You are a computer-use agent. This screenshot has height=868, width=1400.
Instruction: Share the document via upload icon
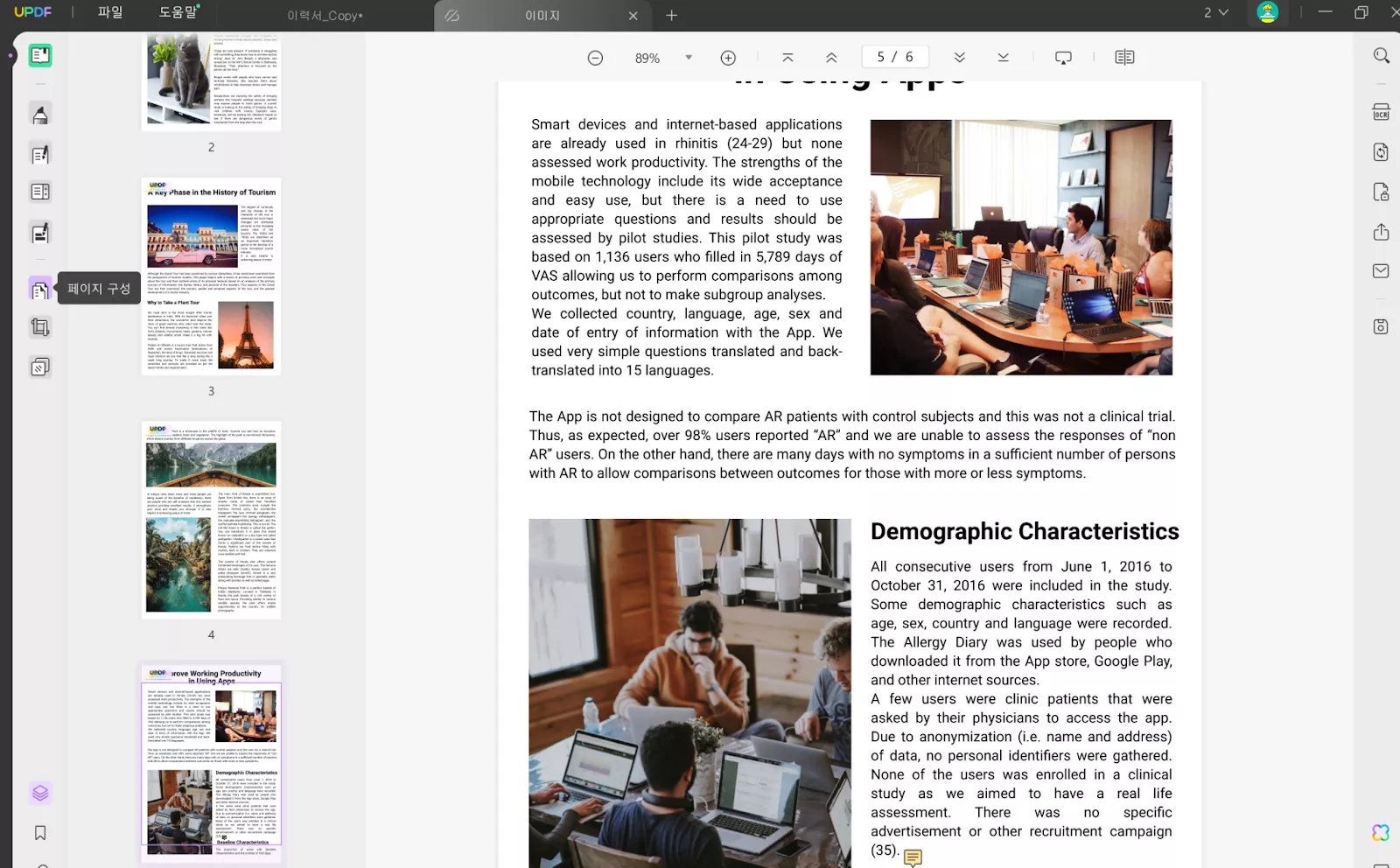tap(1381, 232)
